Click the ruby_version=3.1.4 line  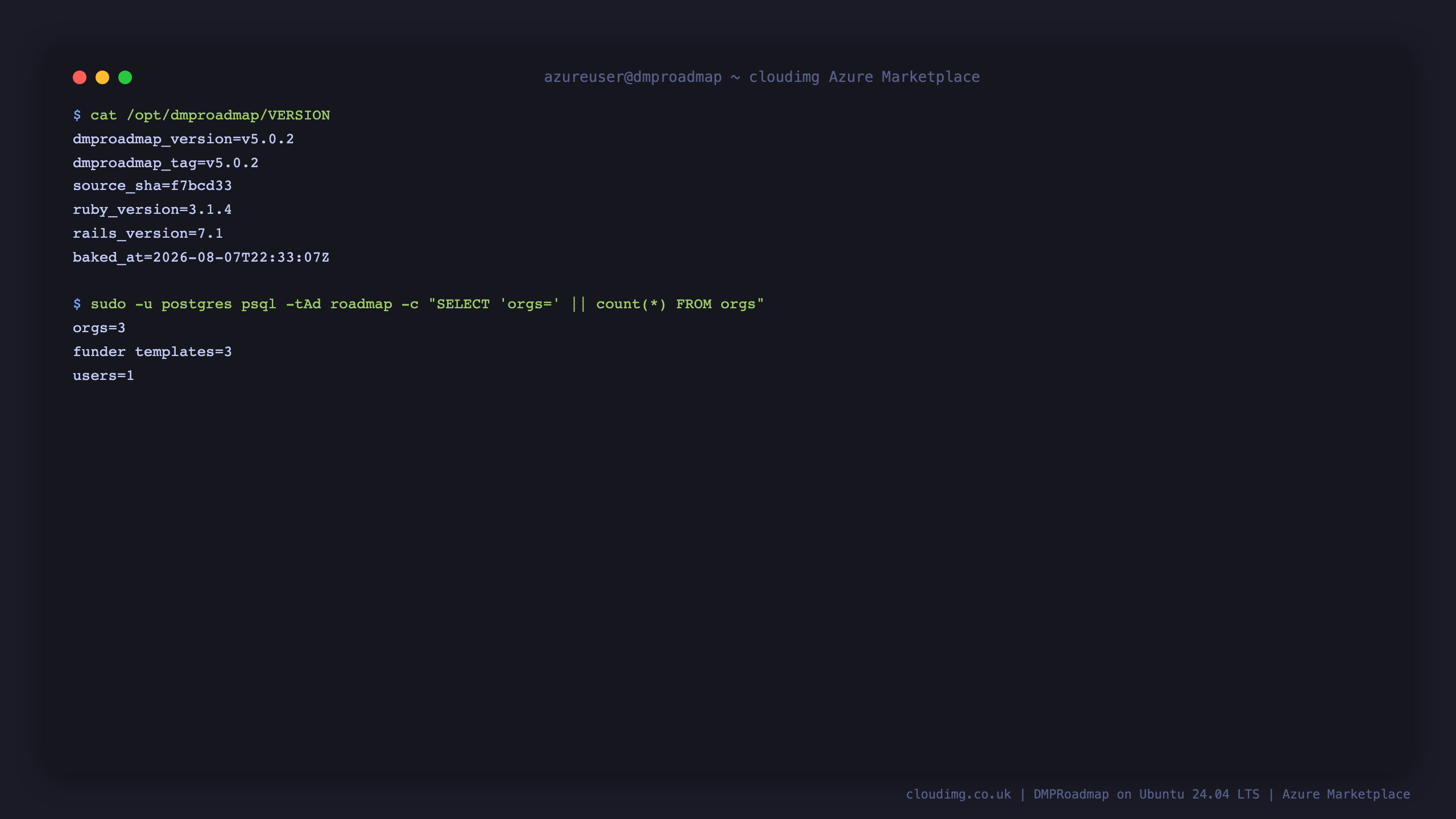(x=152, y=210)
